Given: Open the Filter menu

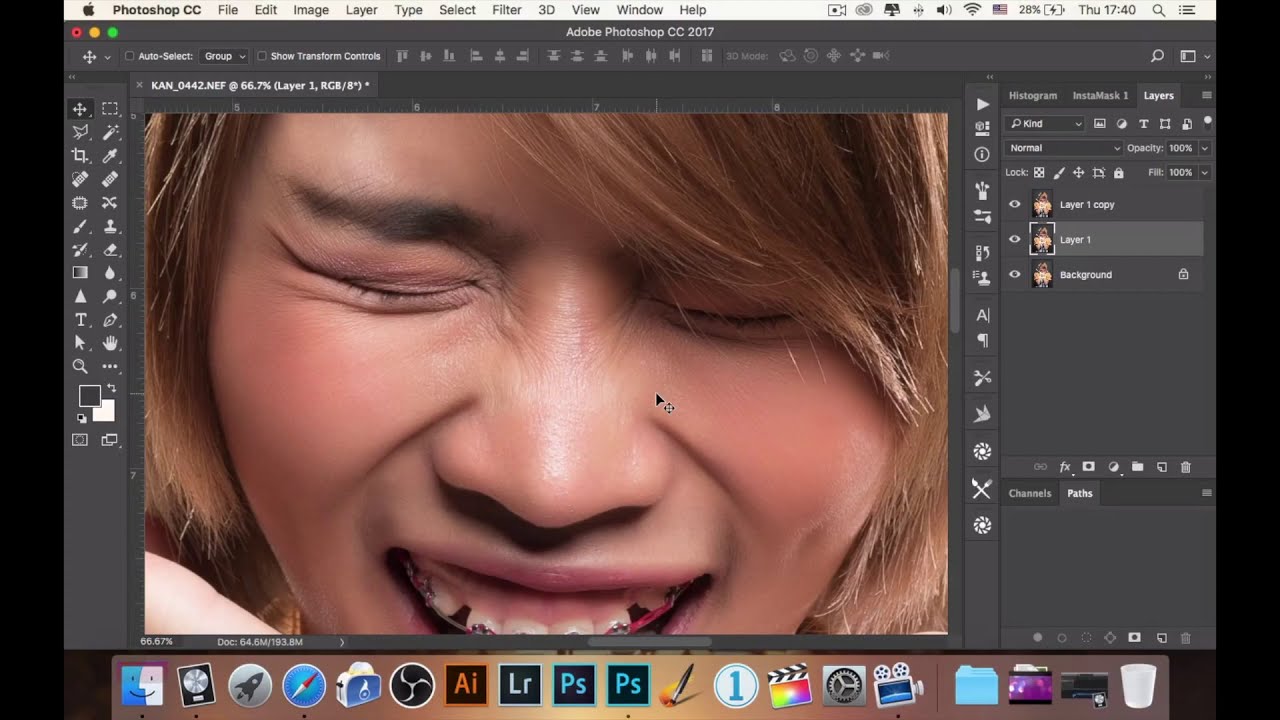Looking at the screenshot, I should point(506,10).
